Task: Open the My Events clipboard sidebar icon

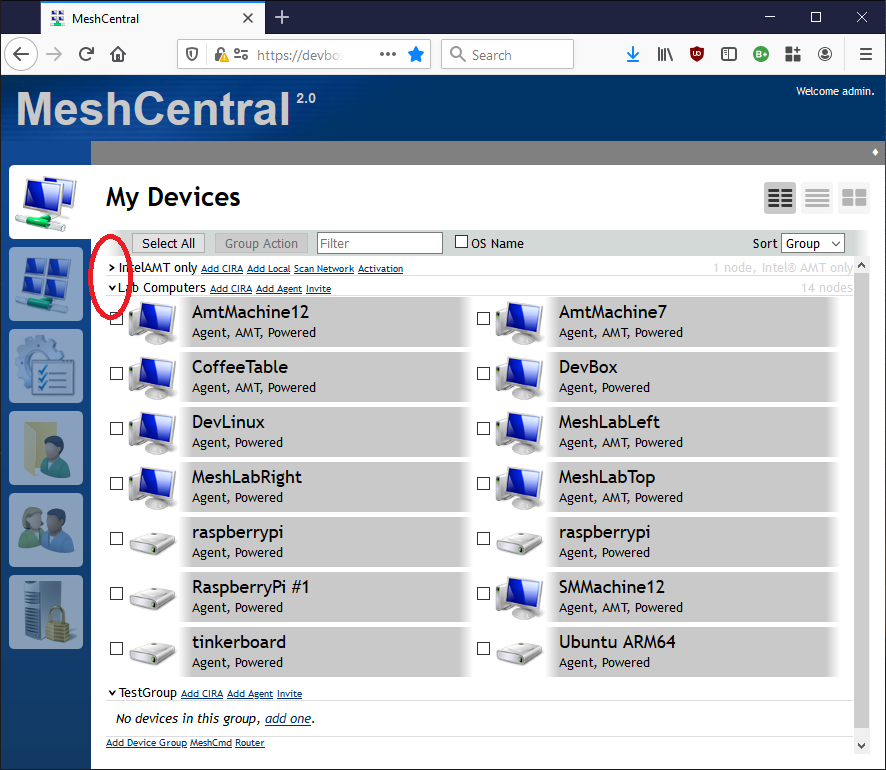Action: 45,366
